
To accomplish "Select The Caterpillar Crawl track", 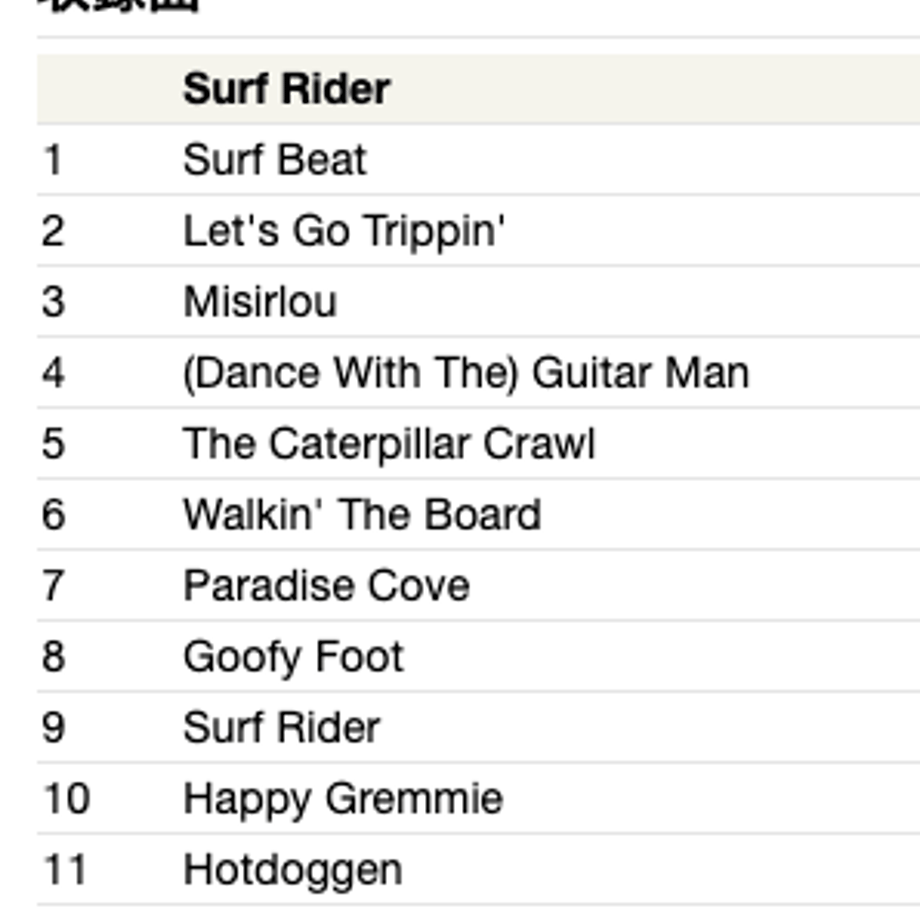I will [390, 444].
